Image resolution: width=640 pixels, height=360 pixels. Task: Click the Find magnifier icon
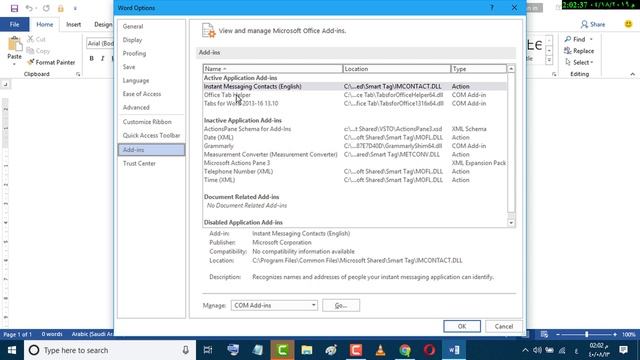click(x=568, y=39)
